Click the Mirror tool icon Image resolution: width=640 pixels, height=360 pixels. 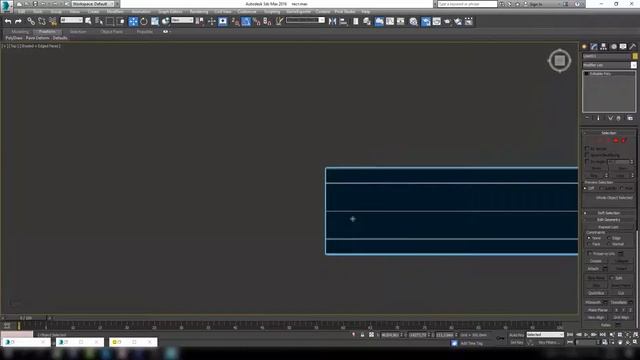333,21
